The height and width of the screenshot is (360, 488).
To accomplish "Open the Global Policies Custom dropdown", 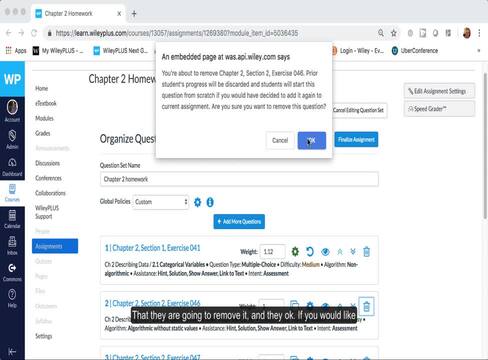I will 161,202.
